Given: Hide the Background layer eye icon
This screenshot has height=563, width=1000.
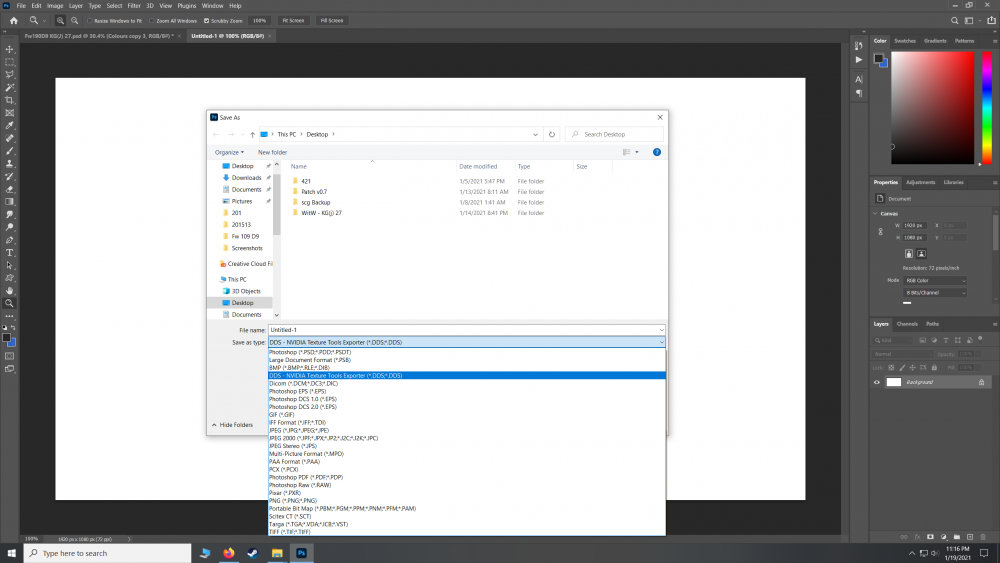Looking at the screenshot, I should (x=877, y=382).
